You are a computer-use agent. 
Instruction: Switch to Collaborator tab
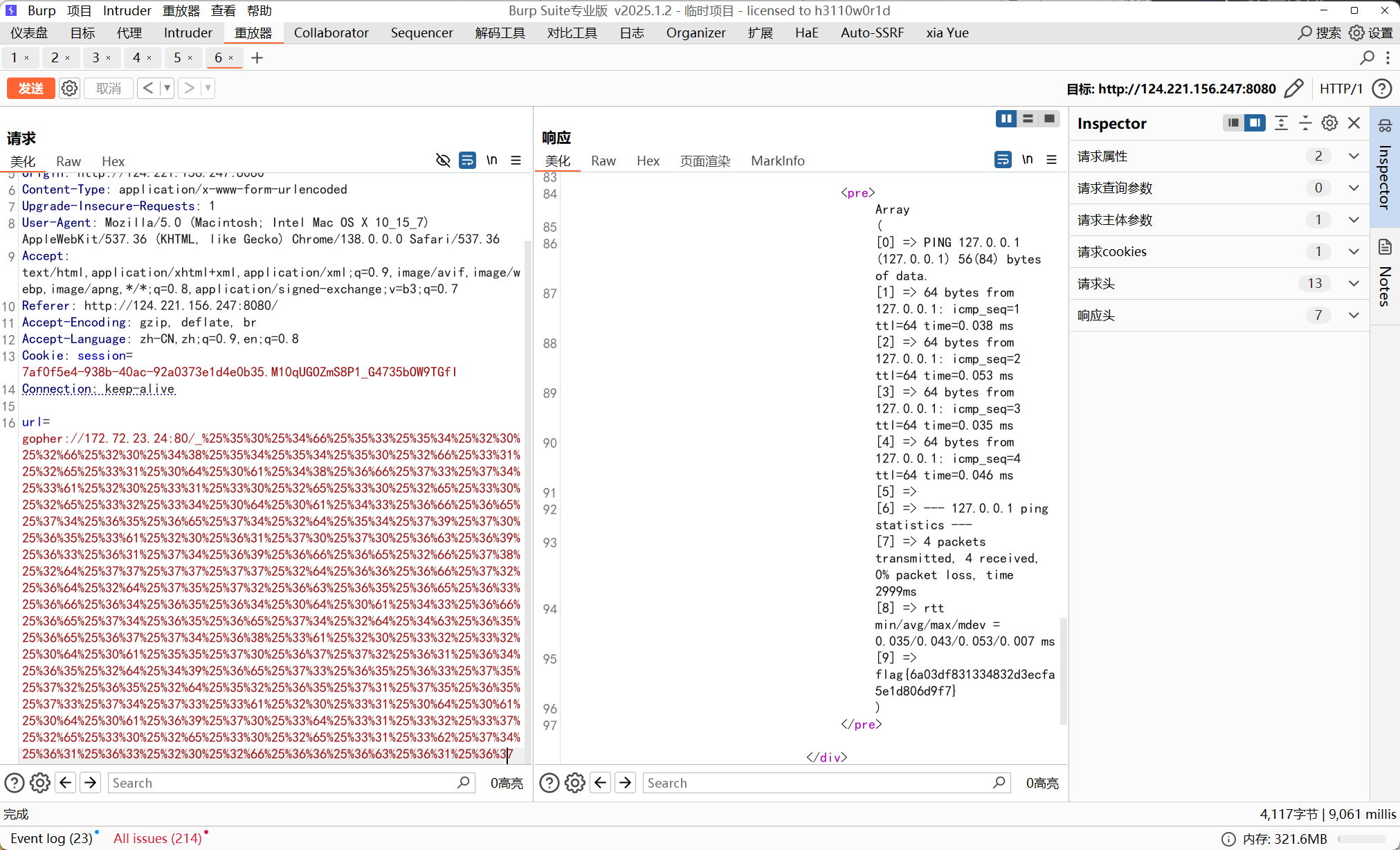click(331, 33)
